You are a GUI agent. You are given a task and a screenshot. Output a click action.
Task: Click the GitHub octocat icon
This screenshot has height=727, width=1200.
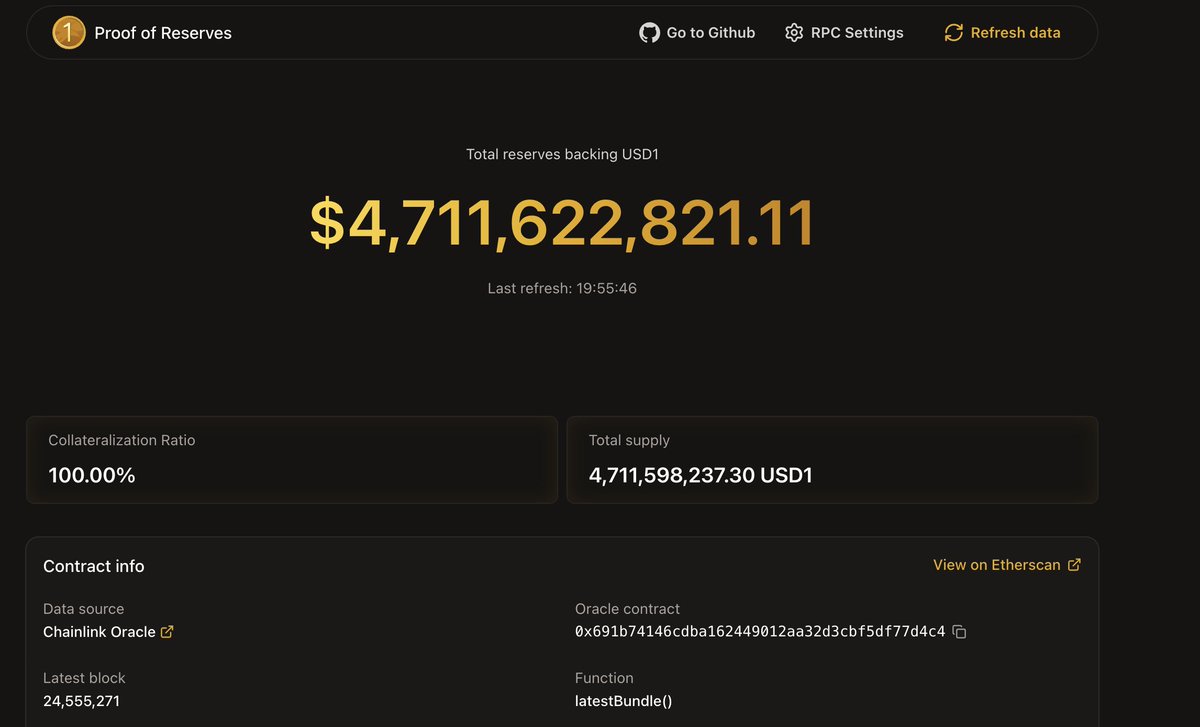click(650, 33)
